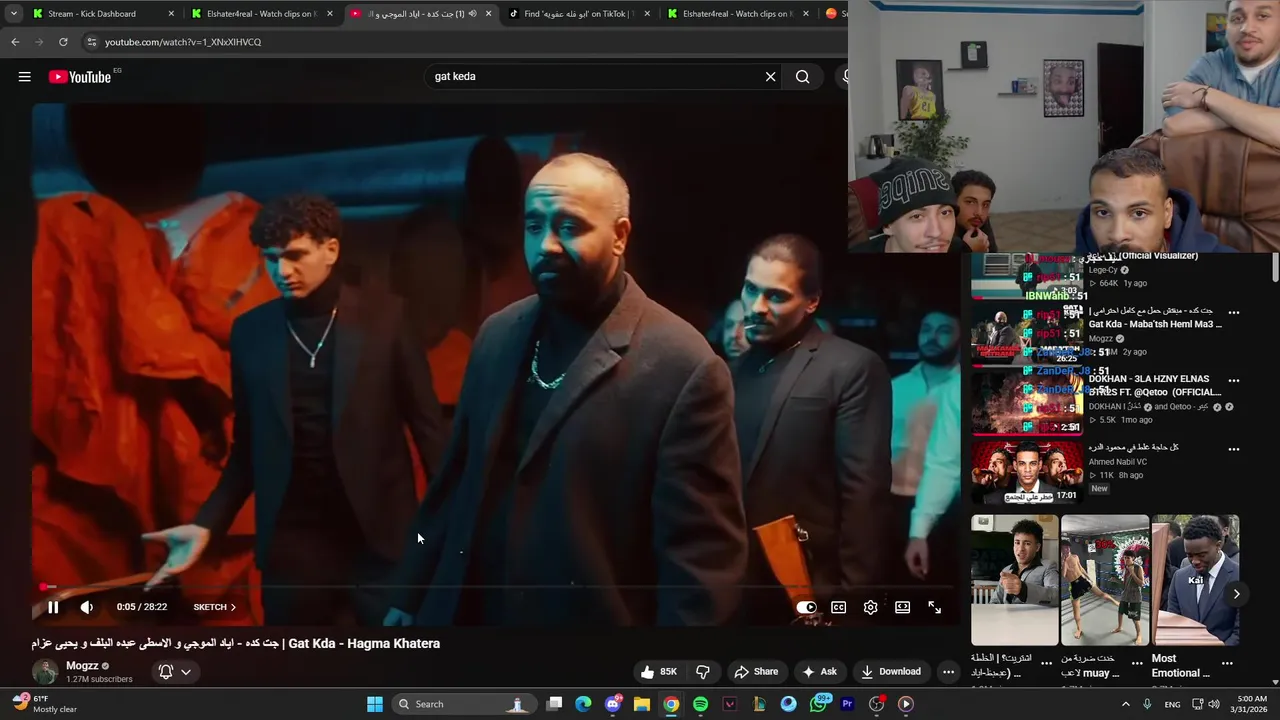
Task: Switch to the second Elshater4real Kick tab
Action: pos(737,14)
